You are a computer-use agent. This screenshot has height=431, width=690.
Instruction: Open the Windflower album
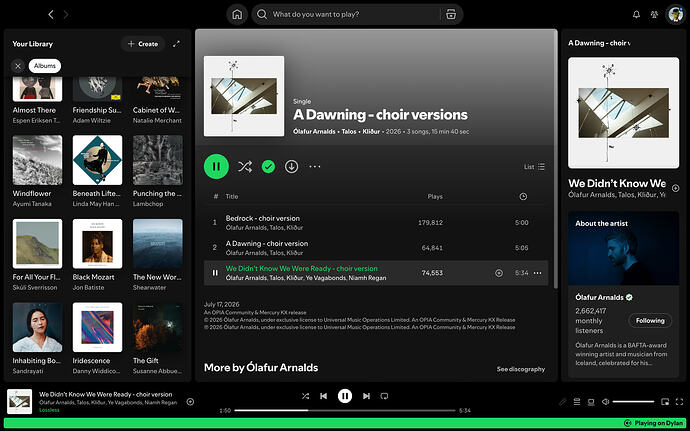[x=37, y=171]
